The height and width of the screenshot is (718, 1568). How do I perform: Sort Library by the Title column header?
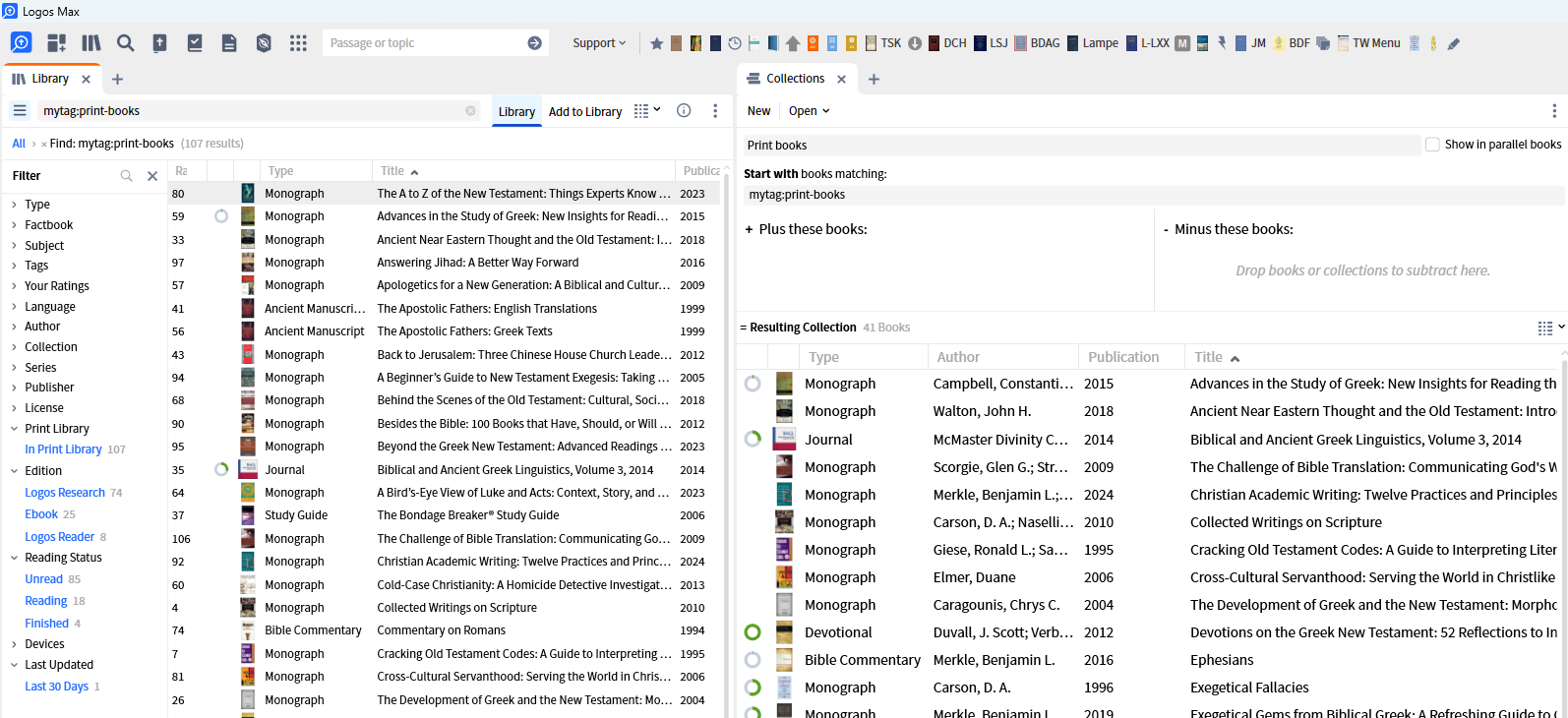[392, 171]
